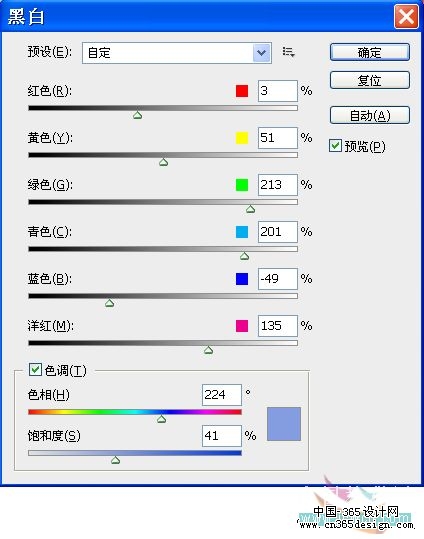Click the 饱和度 saturation slider handle
Viewport: 424px width, 539px height.
(116, 460)
